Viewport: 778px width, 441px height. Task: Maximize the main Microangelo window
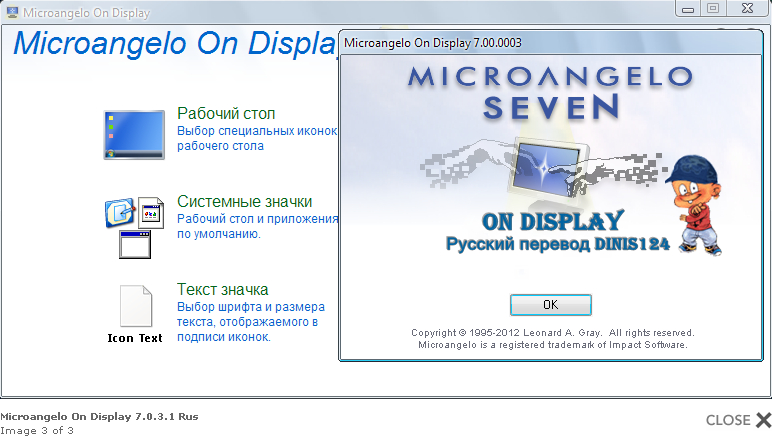coord(713,8)
